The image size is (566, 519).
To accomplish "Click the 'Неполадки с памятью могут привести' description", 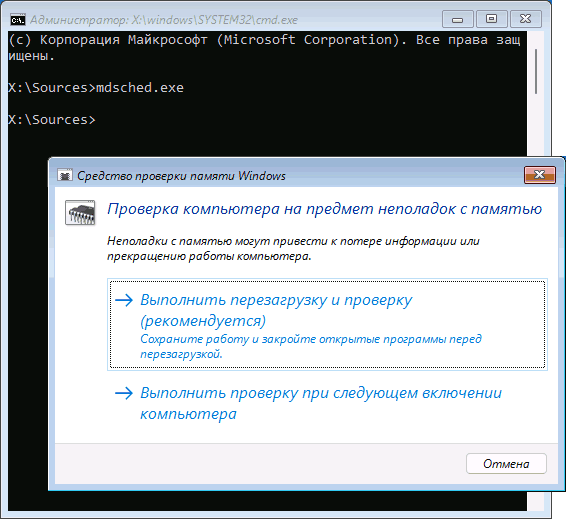I will click(293, 248).
